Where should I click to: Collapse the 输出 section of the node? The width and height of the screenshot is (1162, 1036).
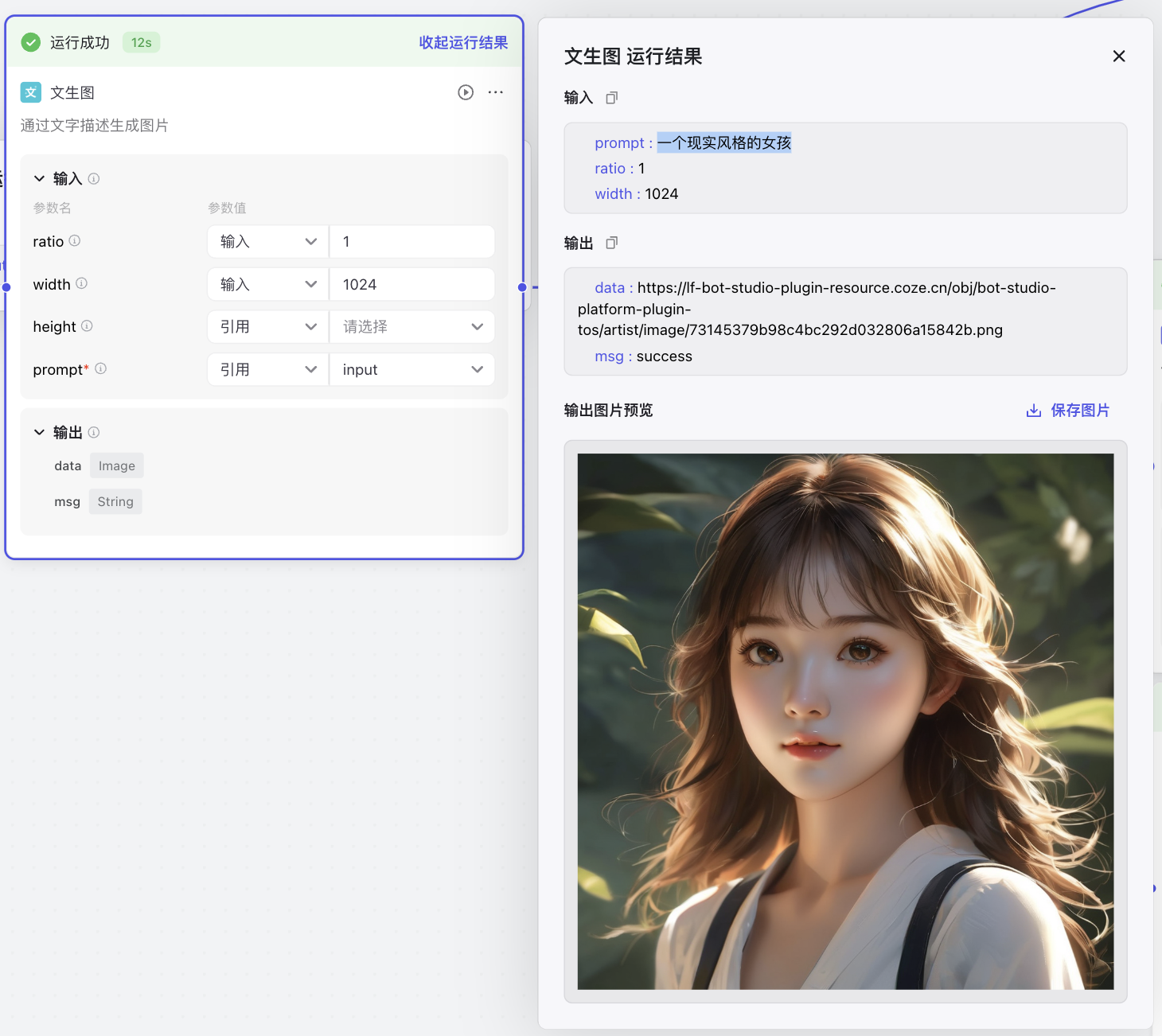pos(39,432)
